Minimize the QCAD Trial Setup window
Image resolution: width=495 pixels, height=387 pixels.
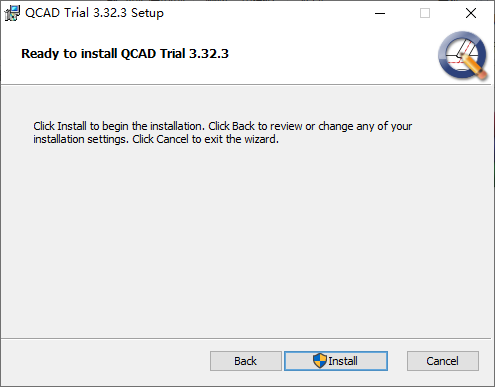pos(380,13)
